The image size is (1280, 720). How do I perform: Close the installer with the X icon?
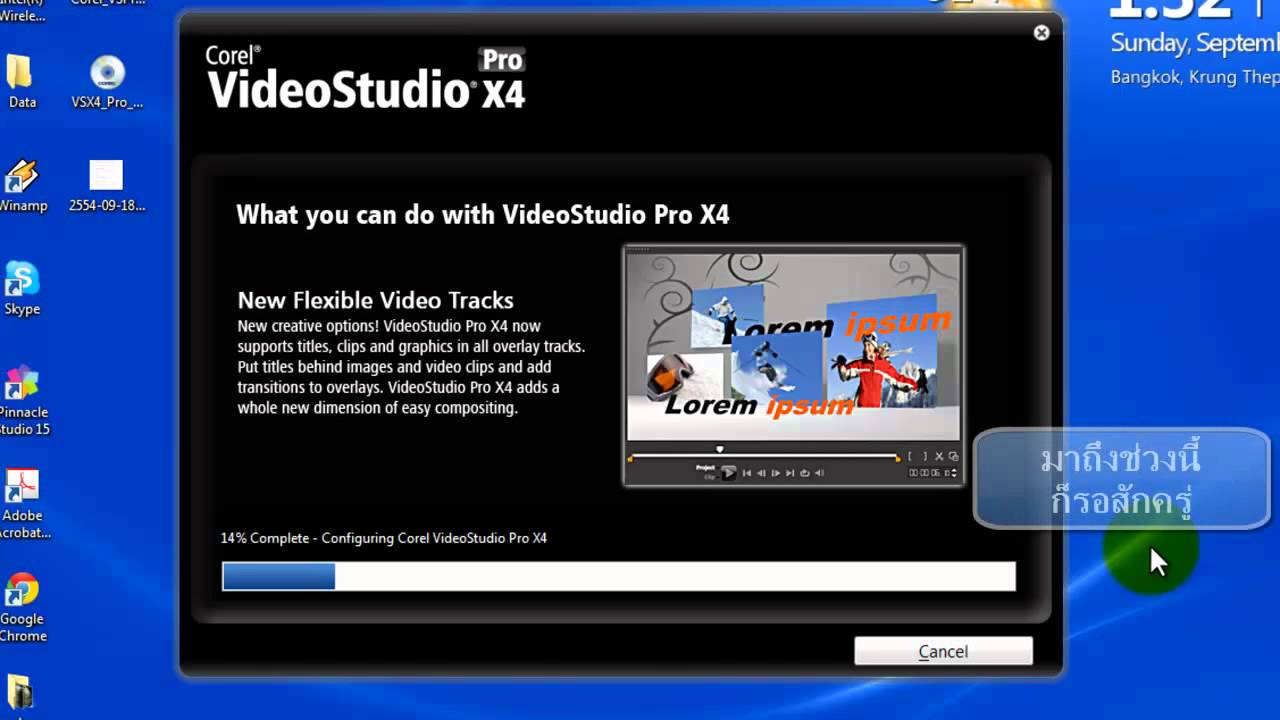(1041, 33)
